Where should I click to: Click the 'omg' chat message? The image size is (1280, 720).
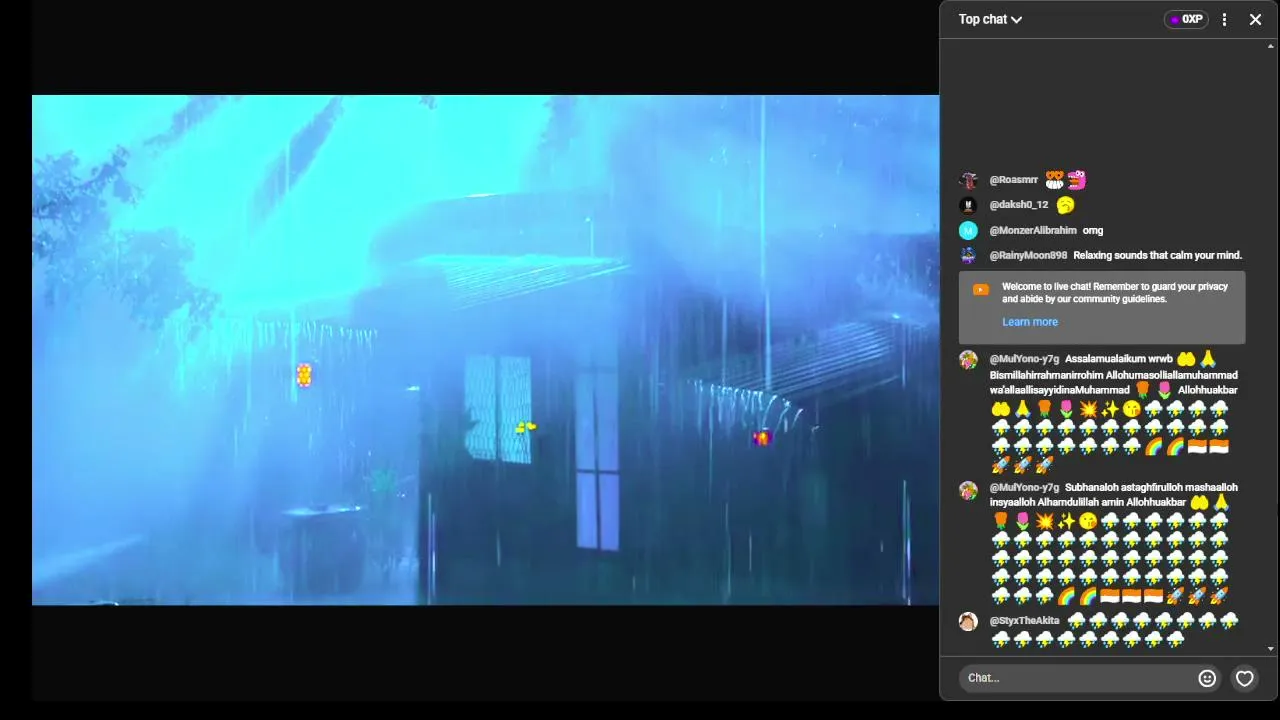(1093, 230)
